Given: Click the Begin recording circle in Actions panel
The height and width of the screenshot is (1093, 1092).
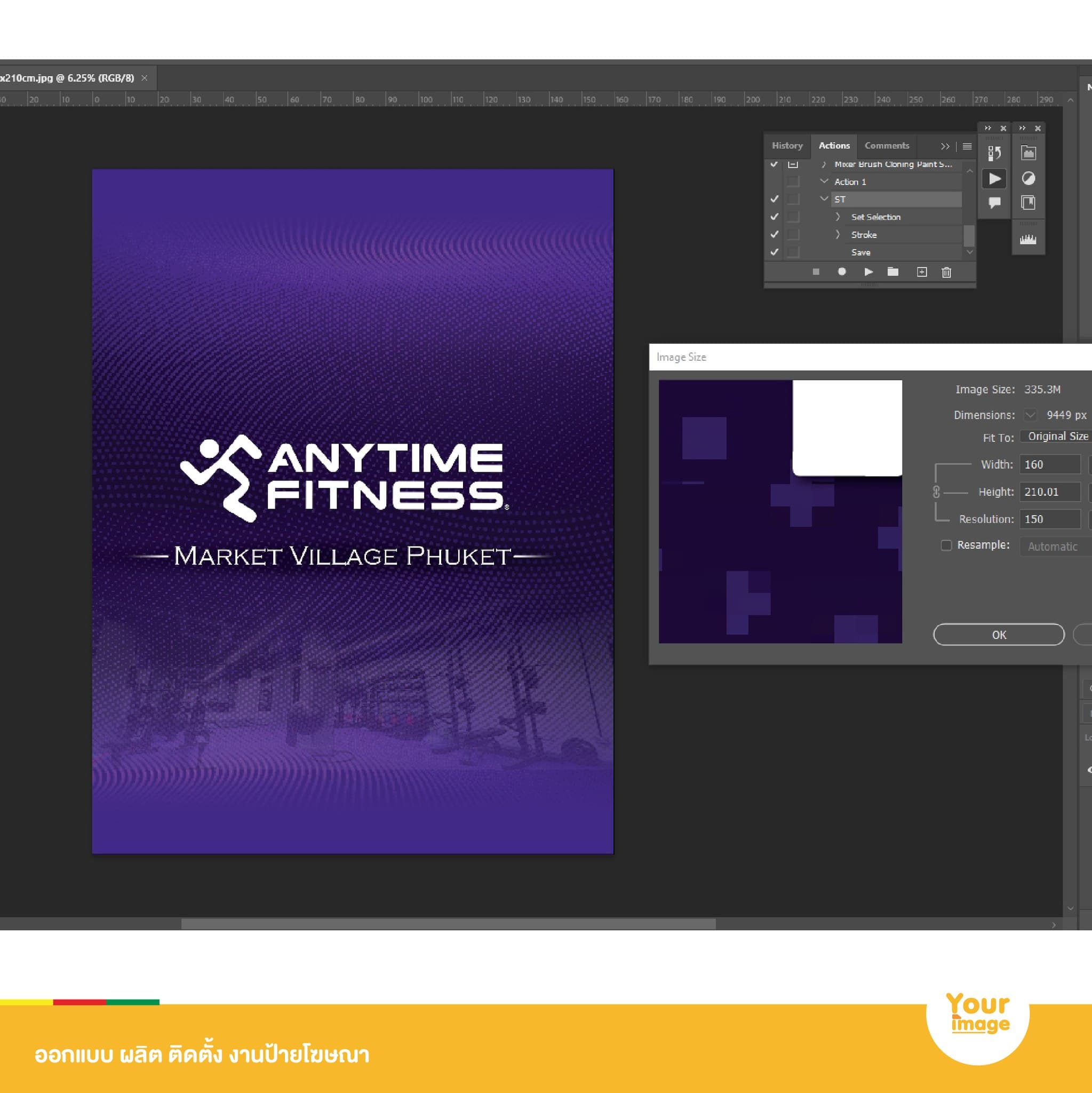Looking at the screenshot, I should pos(841,272).
